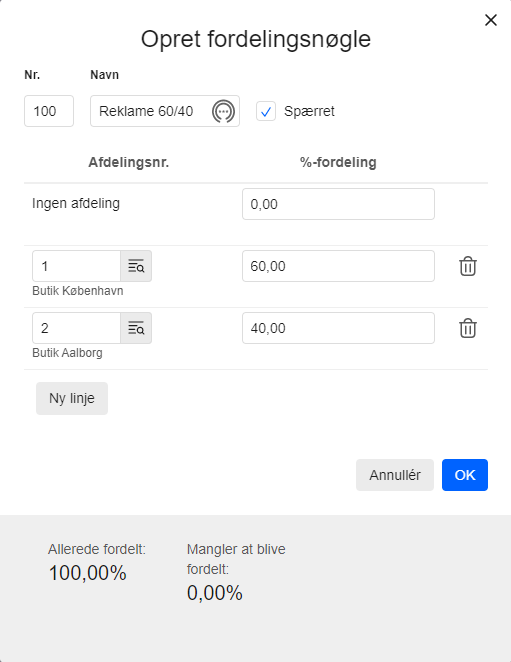Click the 40,00 percentage field
This screenshot has height=662, width=511.
pos(338,328)
